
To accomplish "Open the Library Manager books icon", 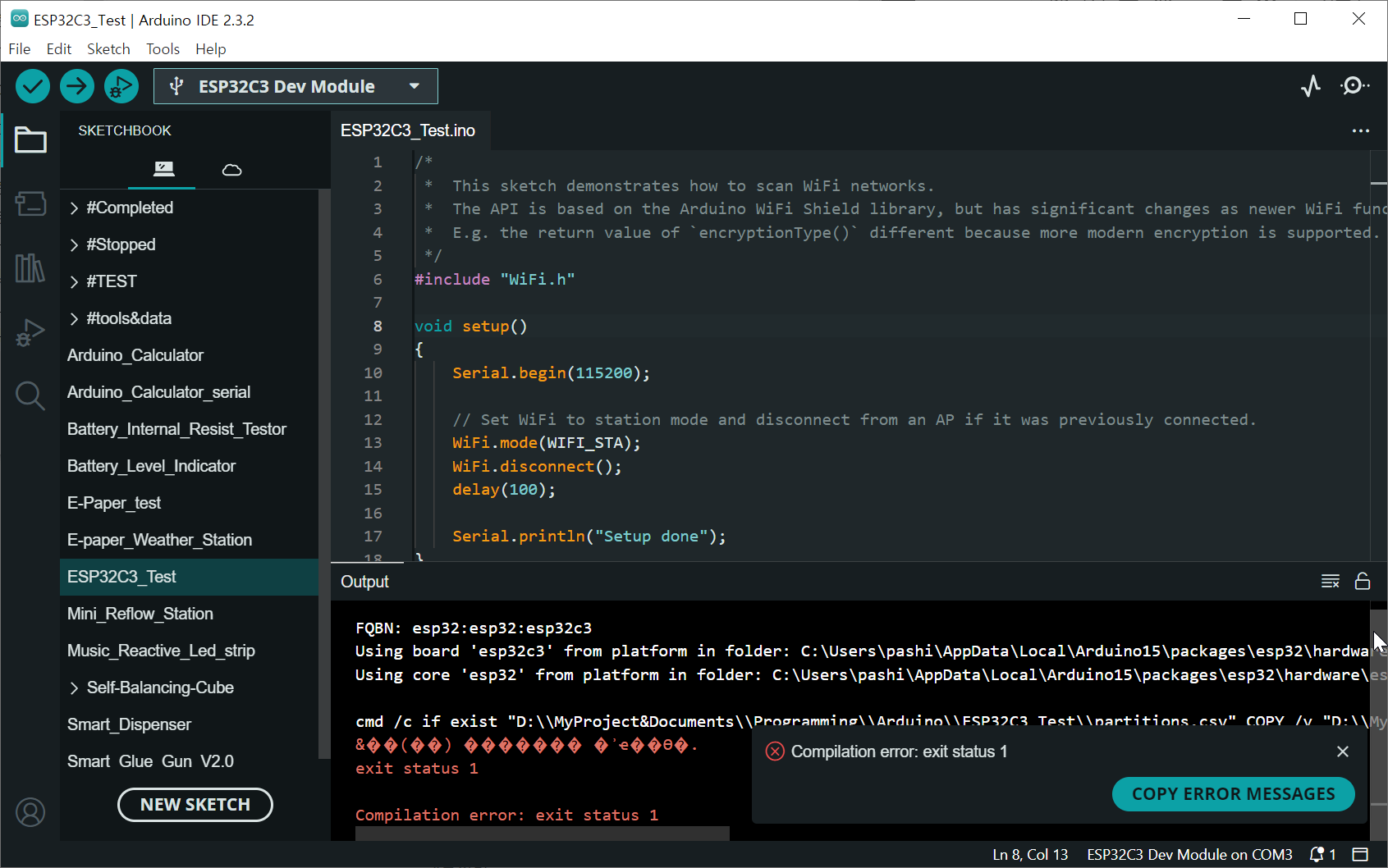I will click(x=30, y=267).
